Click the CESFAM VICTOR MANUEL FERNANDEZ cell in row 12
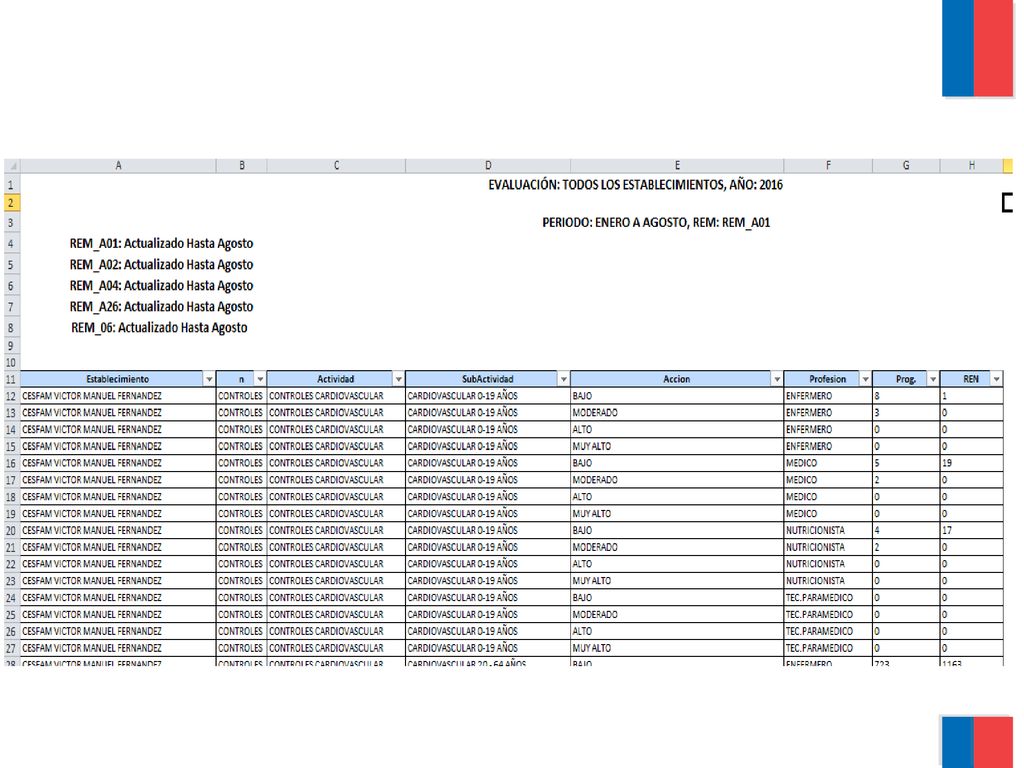The height and width of the screenshot is (768, 1024). [x=118, y=396]
